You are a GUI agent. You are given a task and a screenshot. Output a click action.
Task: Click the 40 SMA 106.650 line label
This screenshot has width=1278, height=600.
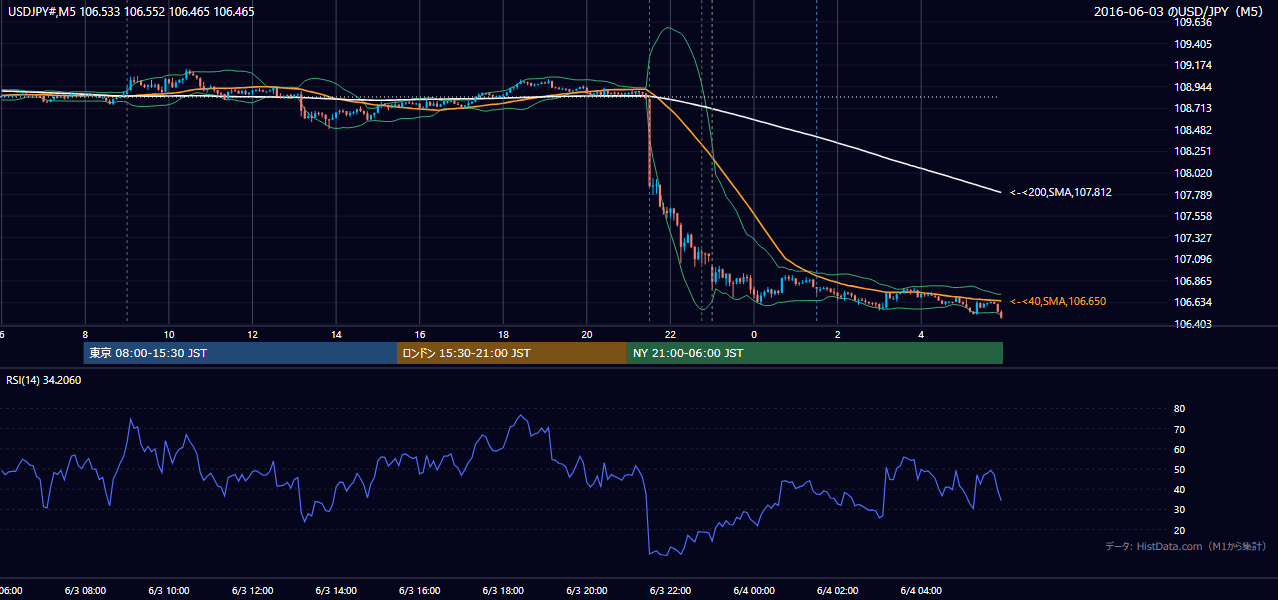click(x=1058, y=301)
